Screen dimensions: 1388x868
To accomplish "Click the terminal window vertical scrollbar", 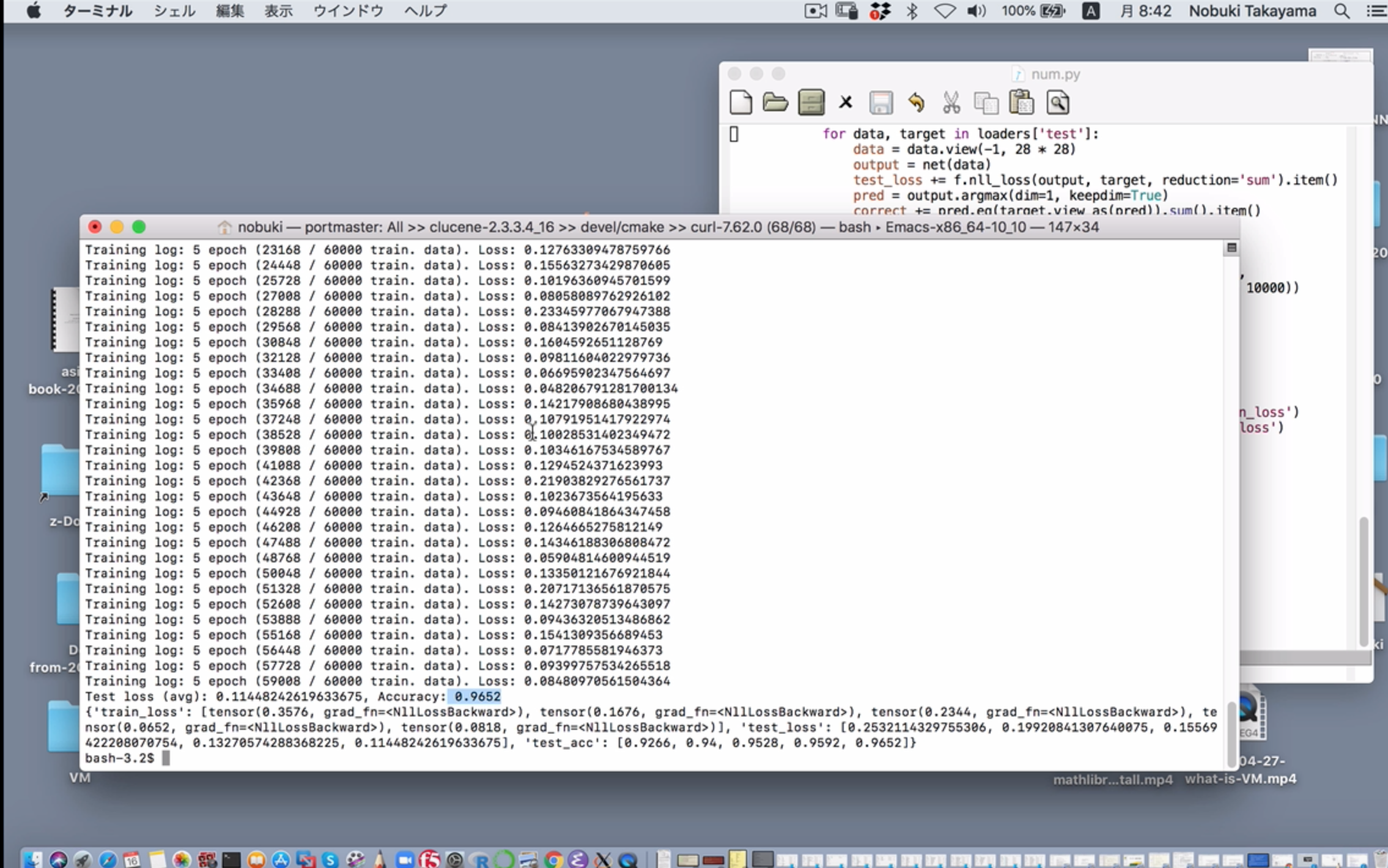I will pos(1231,734).
